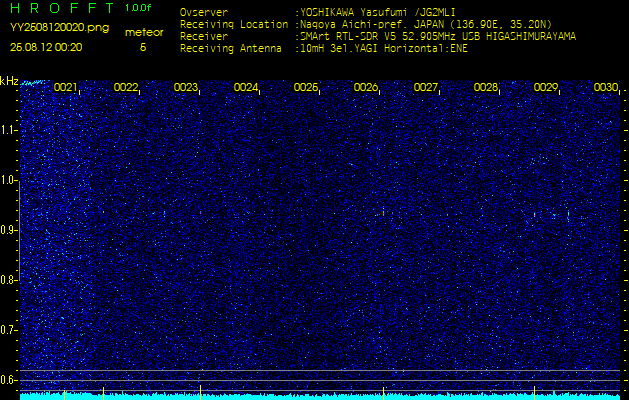Viewport: 629px width, 400px height.
Task: Click yellow meteor marker just after 0026
Action: (383, 393)
